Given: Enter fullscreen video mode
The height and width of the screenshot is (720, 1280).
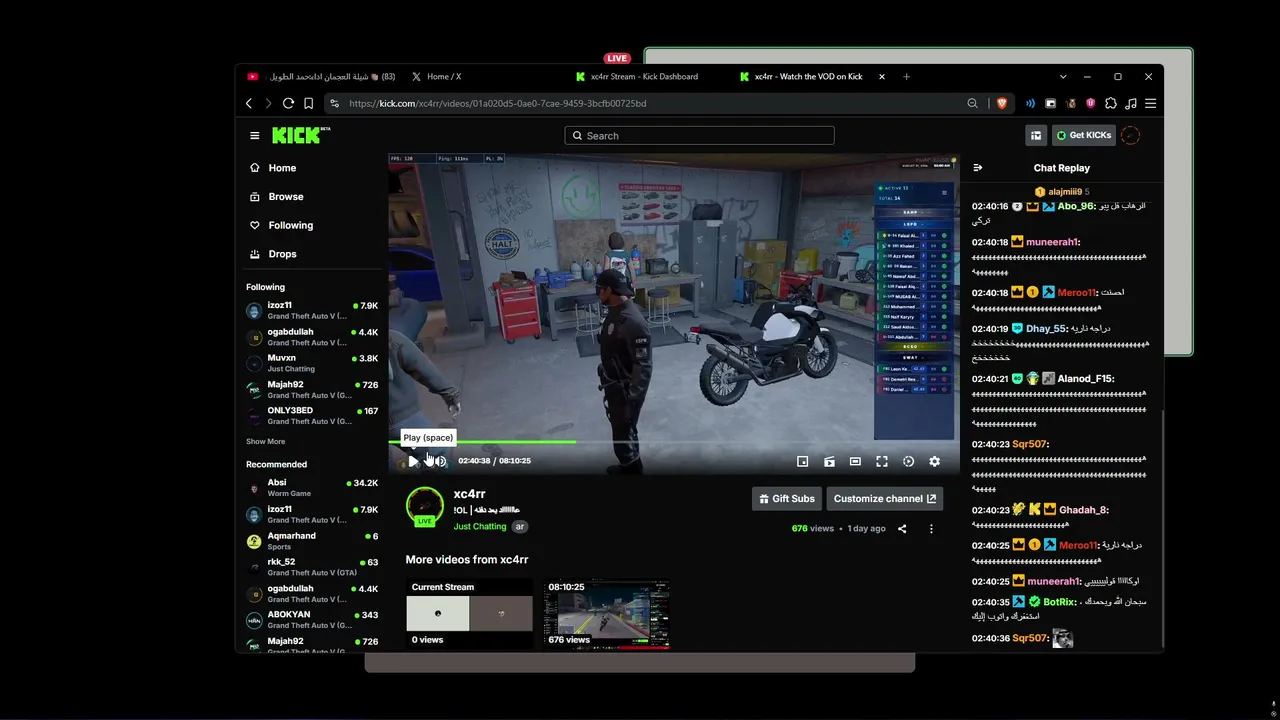Looking at the screenshot, I should pos(882,461).
